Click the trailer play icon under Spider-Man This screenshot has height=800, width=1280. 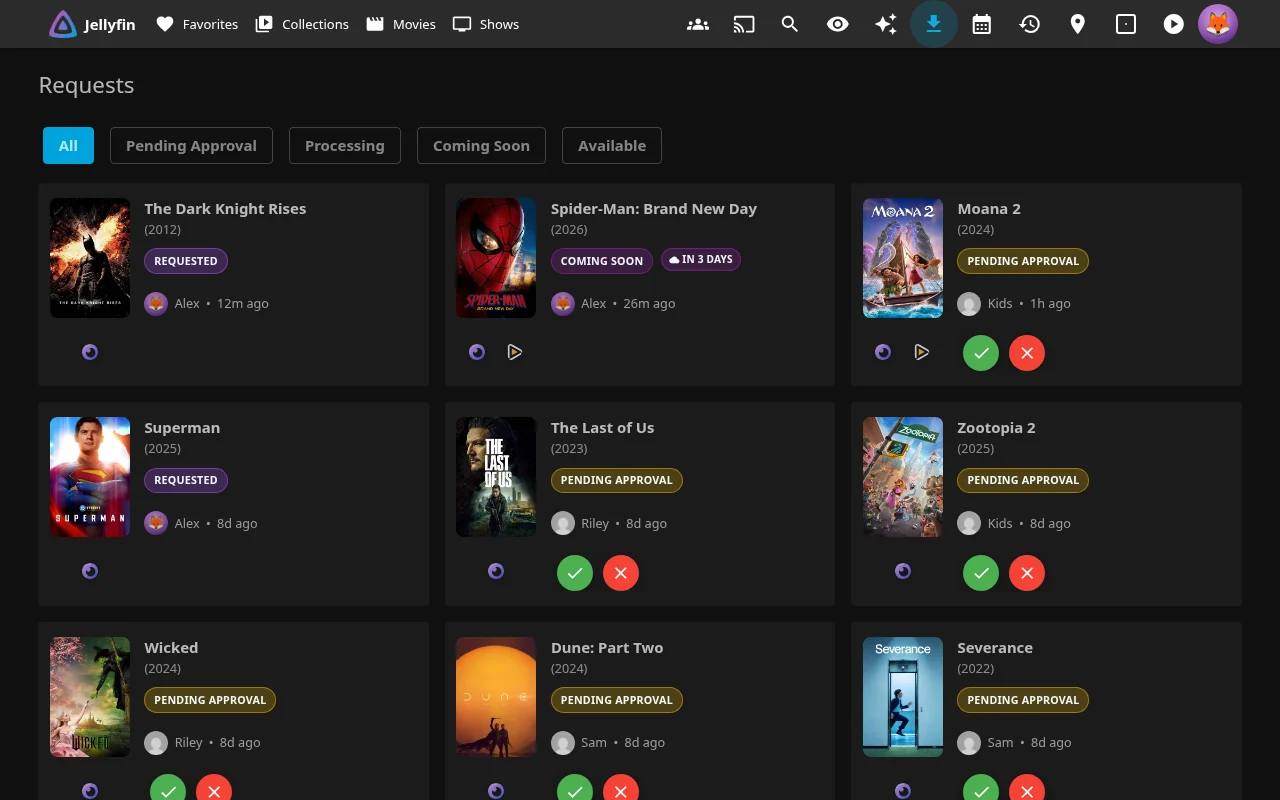click(x=515, y=352)
